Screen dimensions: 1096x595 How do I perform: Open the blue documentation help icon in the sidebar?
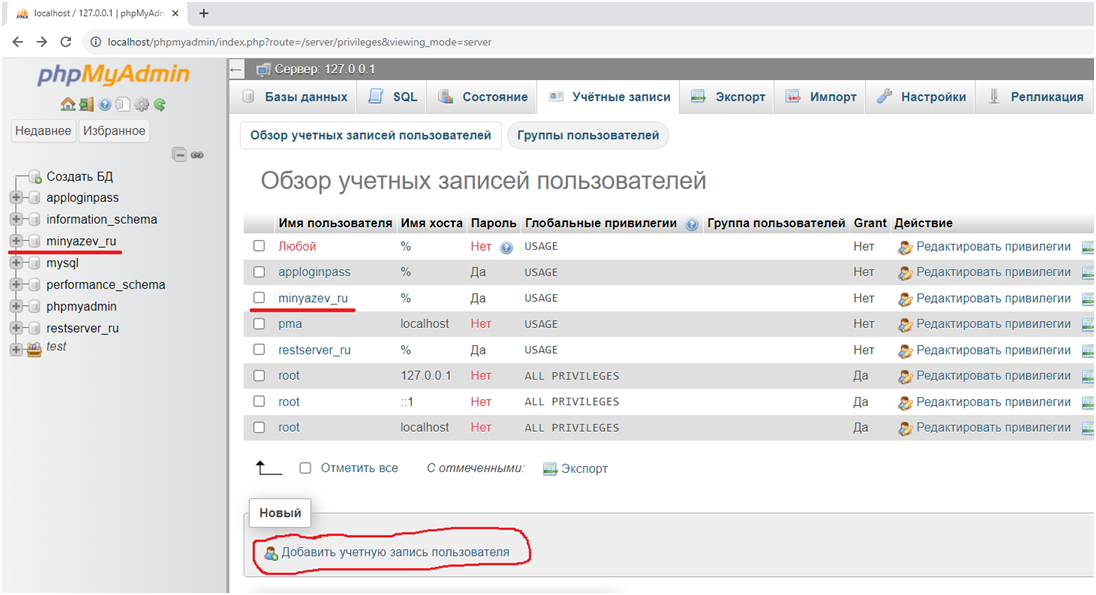(x=104, y=104)
